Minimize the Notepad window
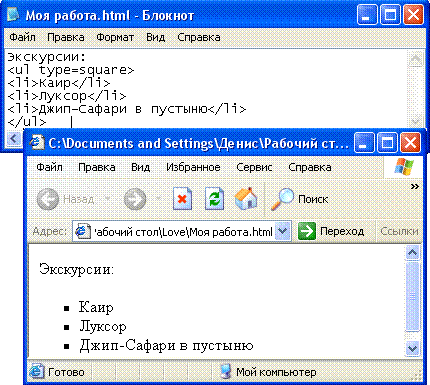Screen dimensions: 430x385 (367, 15)
